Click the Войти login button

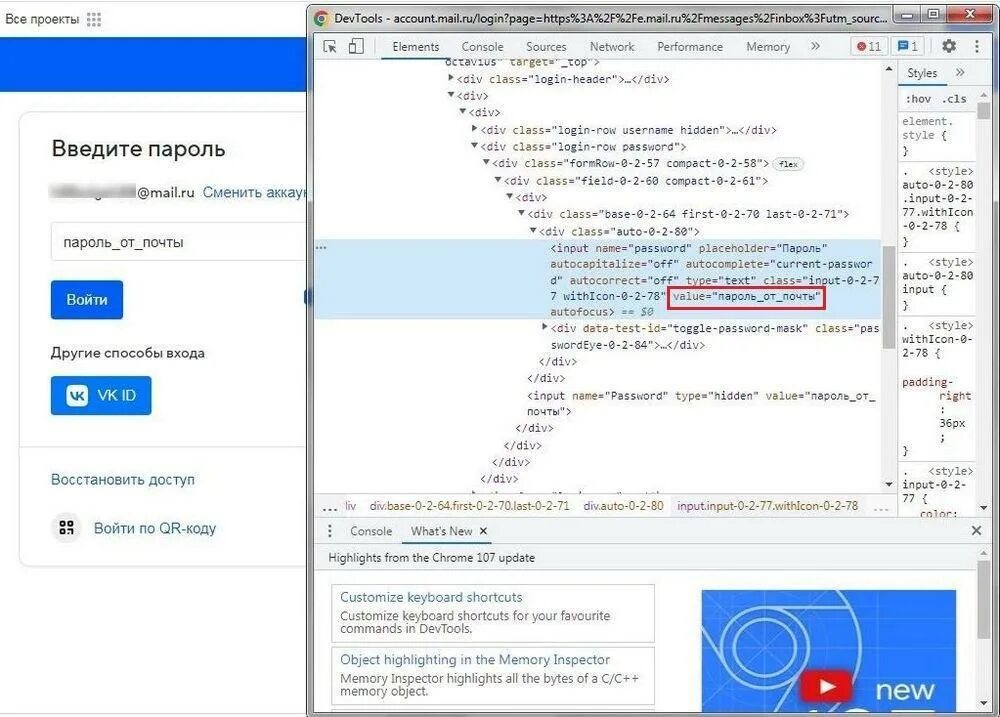pos(87,300)
